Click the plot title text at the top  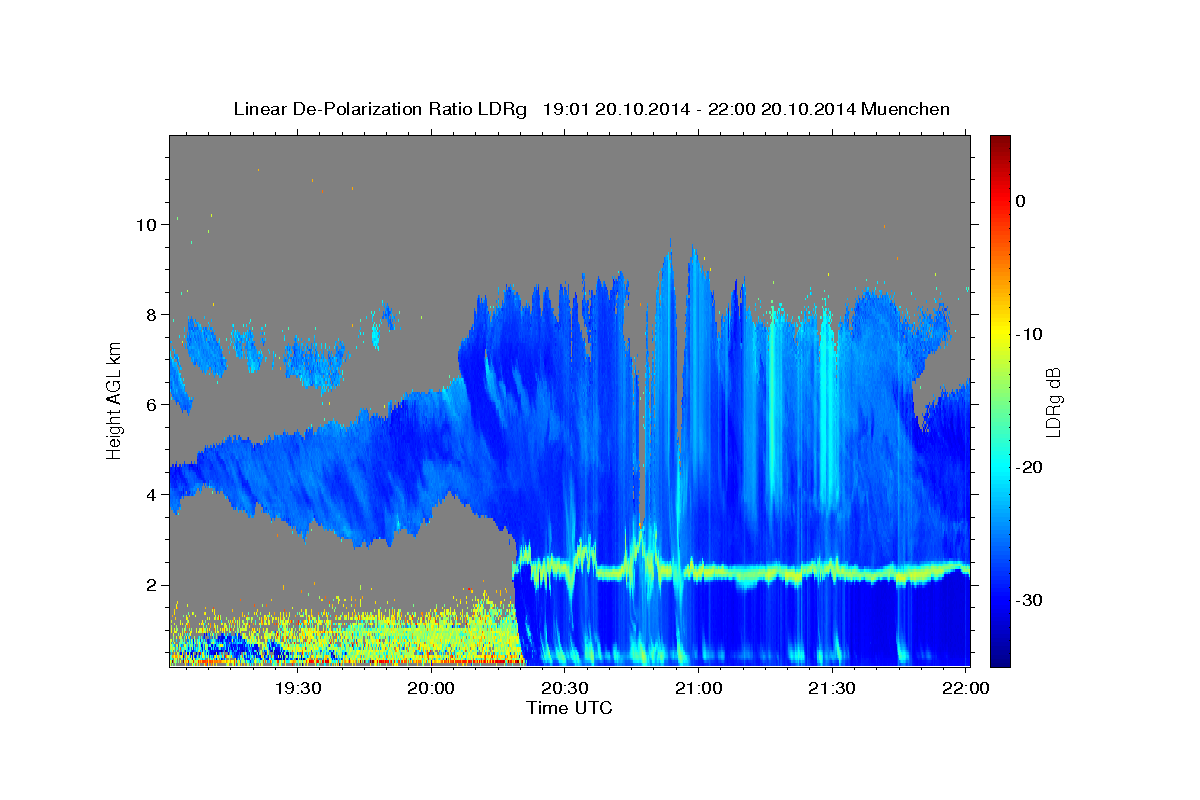(x=591, y=109)
